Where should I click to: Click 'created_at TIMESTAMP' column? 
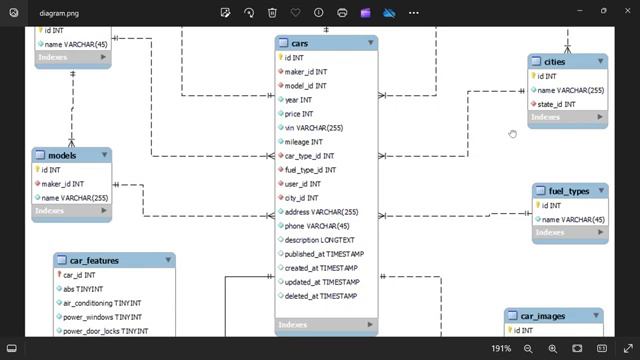click(321, 268)
